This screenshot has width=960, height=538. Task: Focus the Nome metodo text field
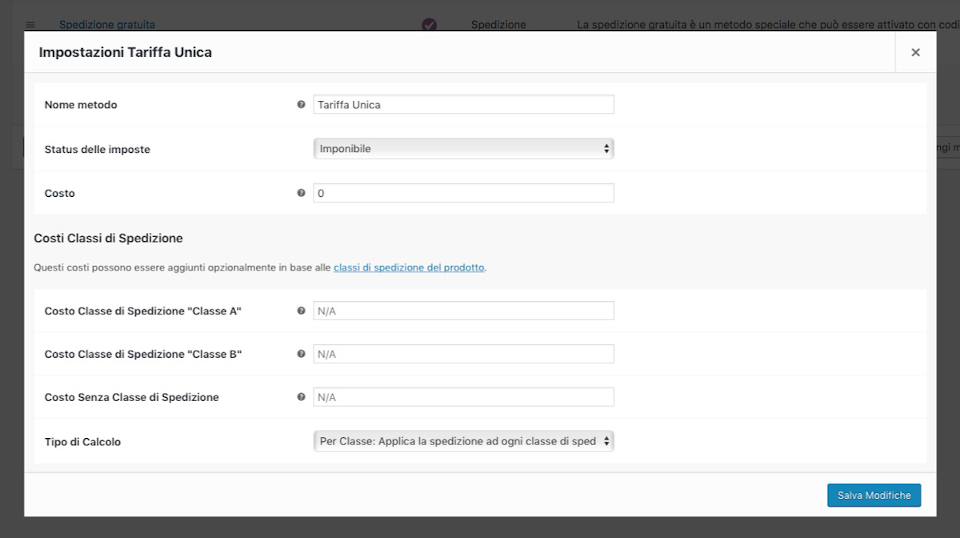(x=463, y=104)
